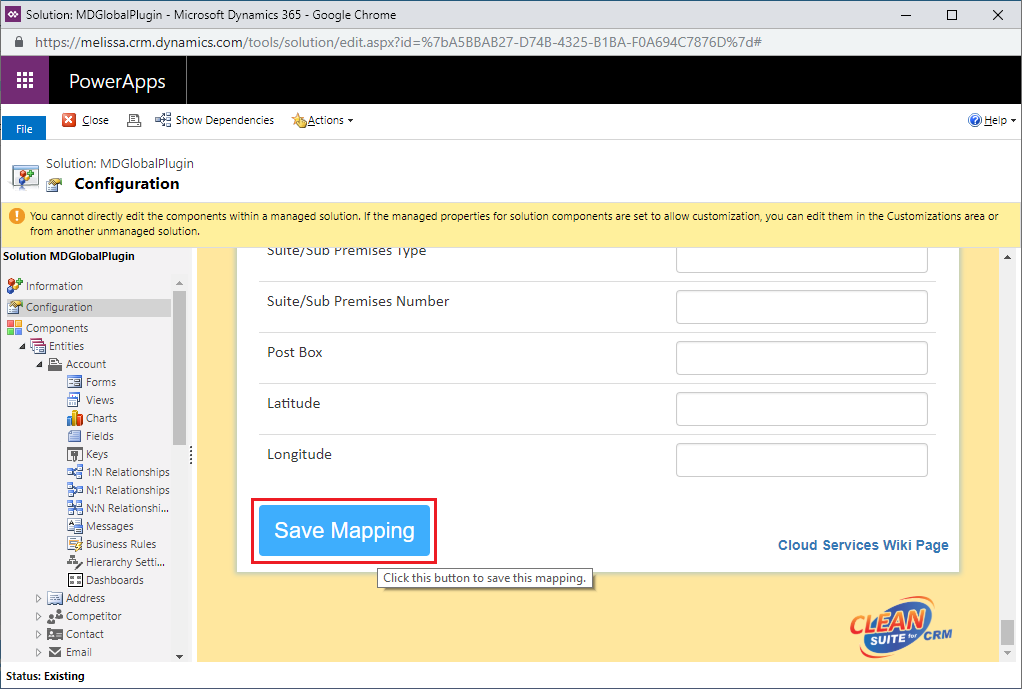This screenshot has height=689, width=1022.
Task: Click the main panel scroll up arrow
Action: tap(1008, 257)
